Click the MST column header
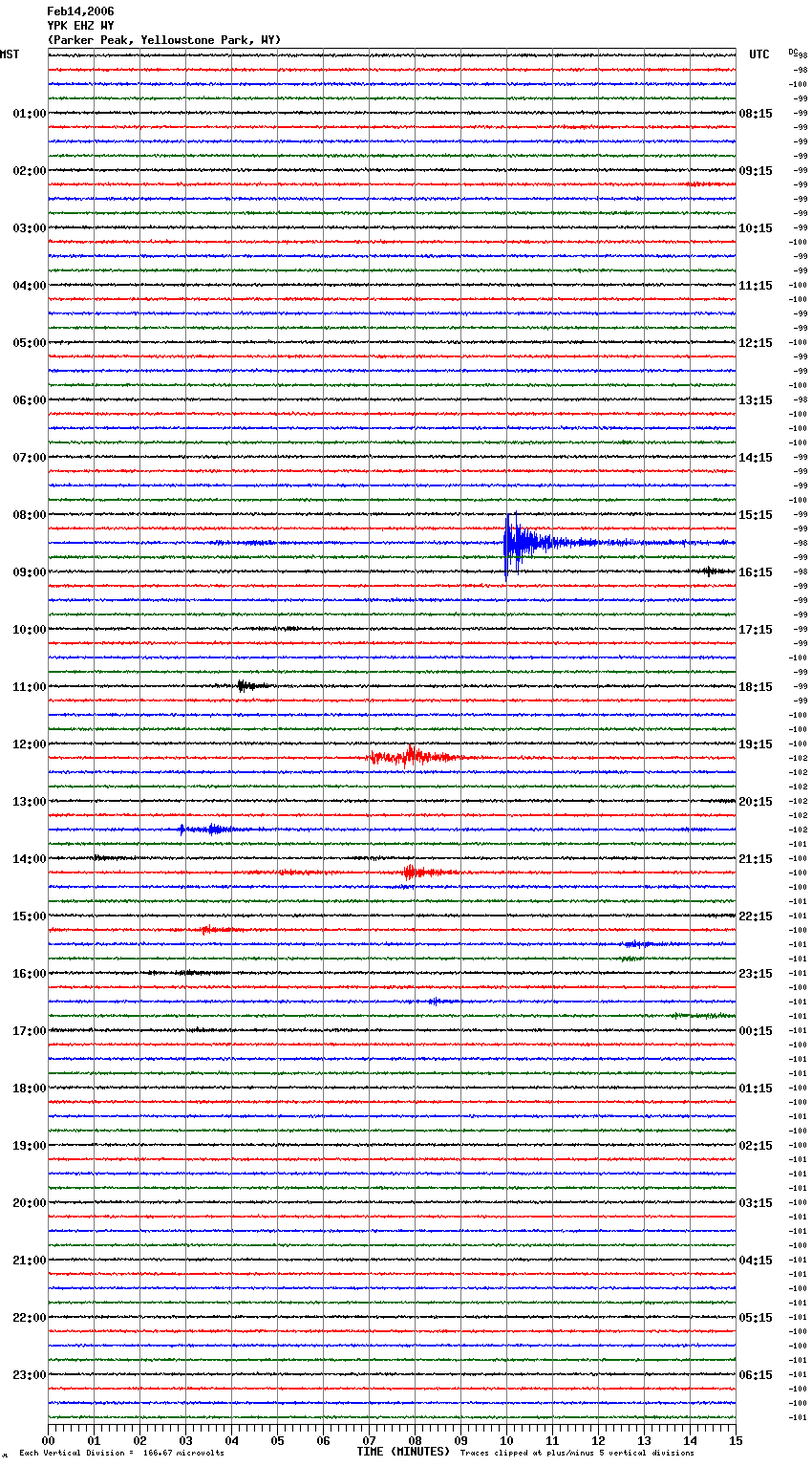 10,54
